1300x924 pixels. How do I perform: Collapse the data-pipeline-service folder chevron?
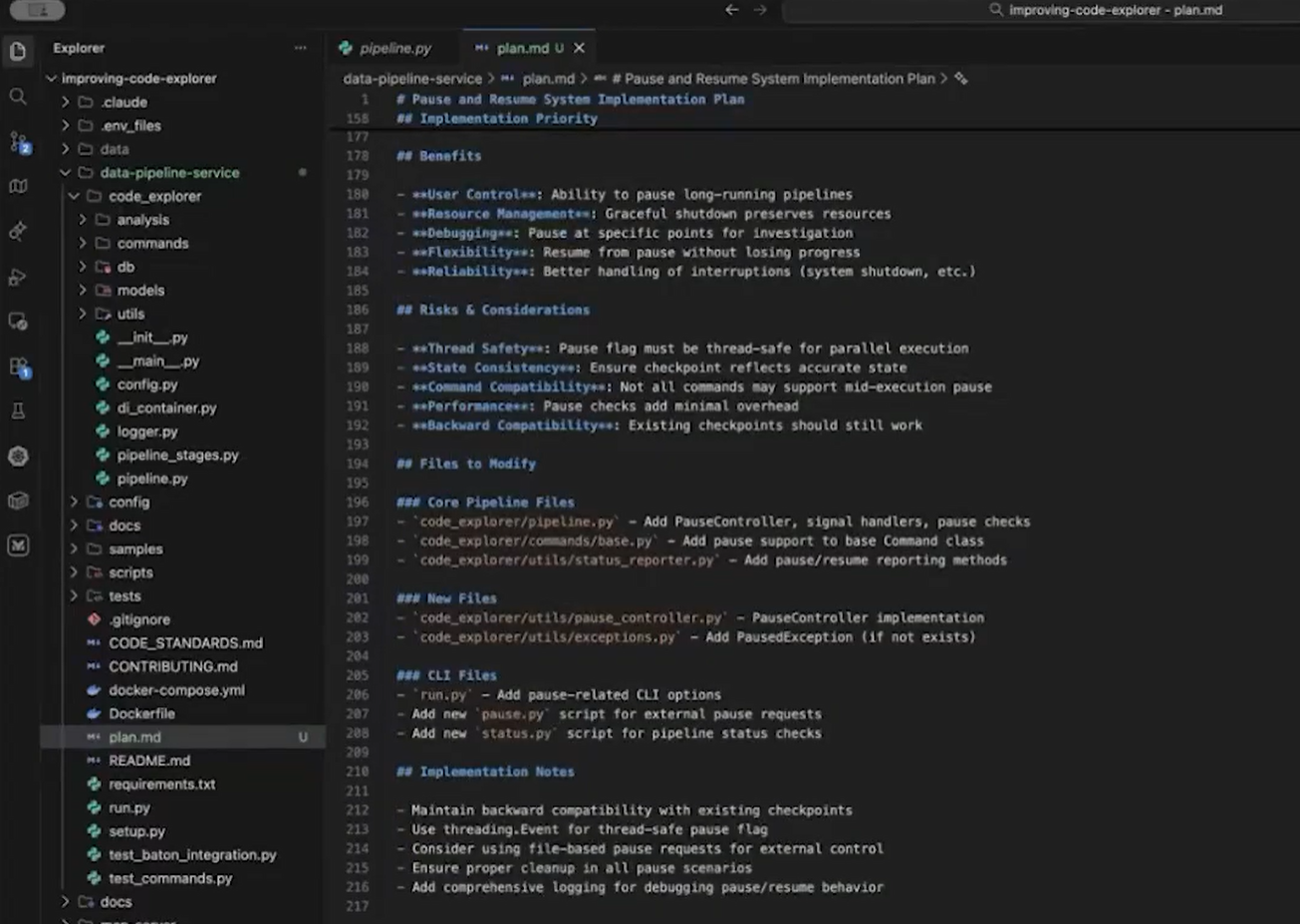66,172
